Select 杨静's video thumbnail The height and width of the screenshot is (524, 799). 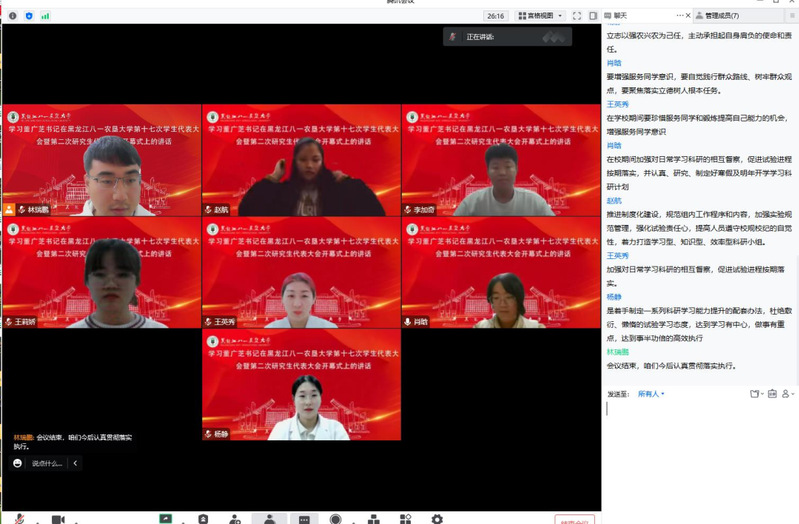[x=301, y=385]
